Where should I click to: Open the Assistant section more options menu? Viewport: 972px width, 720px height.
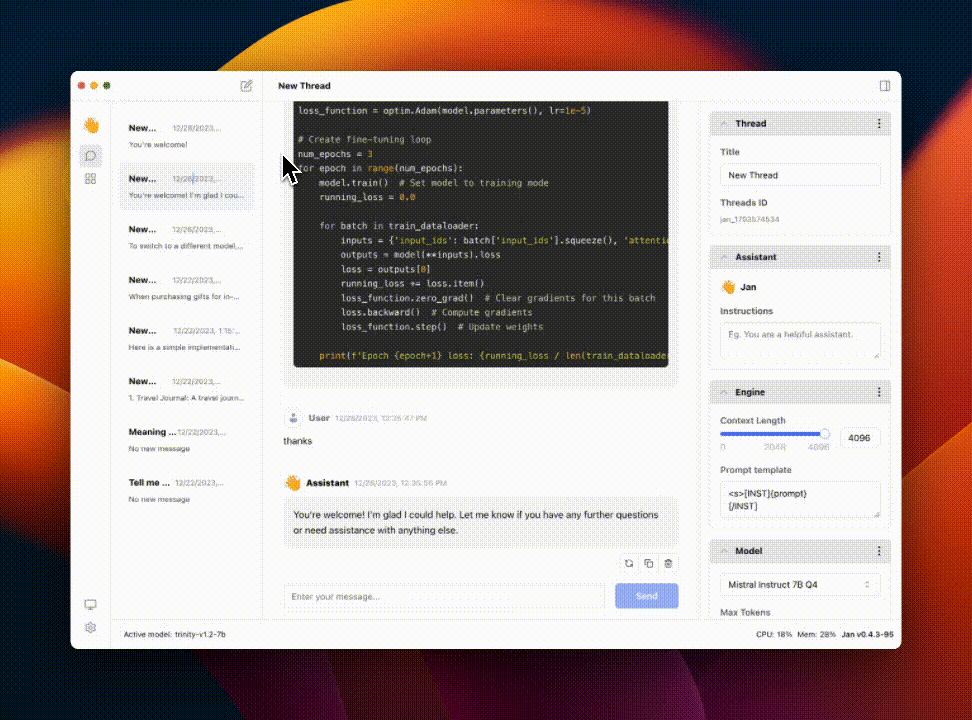[x=879, y=257]
